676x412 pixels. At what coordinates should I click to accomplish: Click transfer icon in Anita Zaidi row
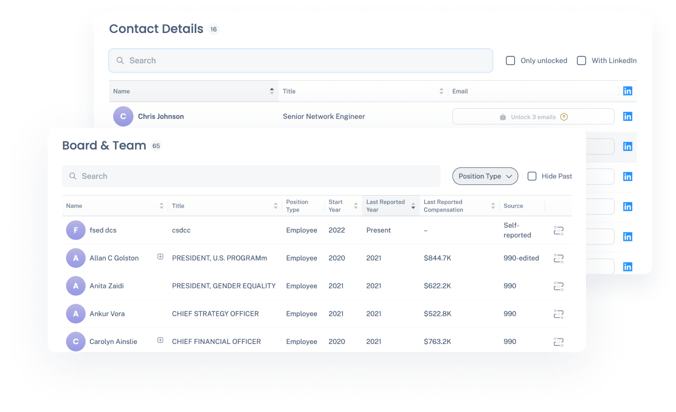559,286
